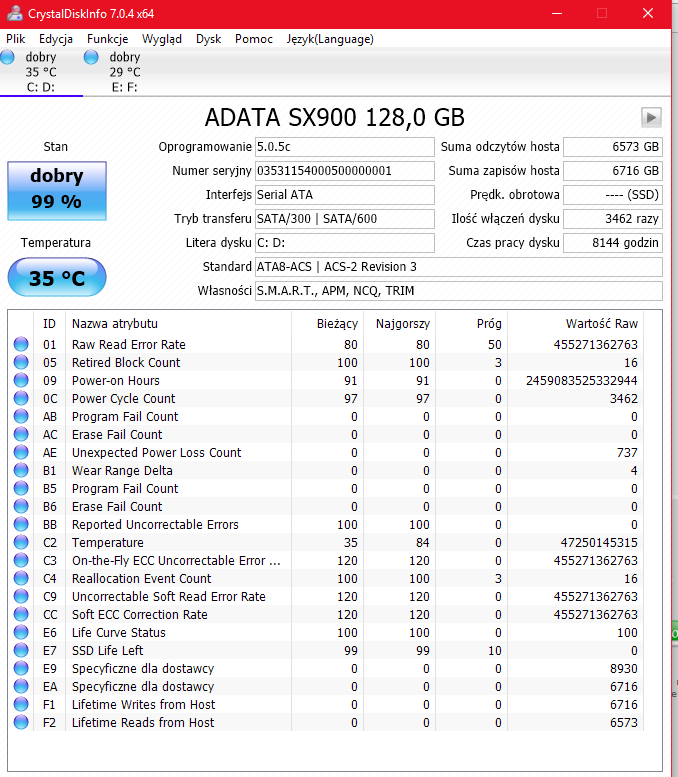This screenshot has width=678, height=777.
Task: Click status circle for AB Program Fail Count
Action: 21,416
